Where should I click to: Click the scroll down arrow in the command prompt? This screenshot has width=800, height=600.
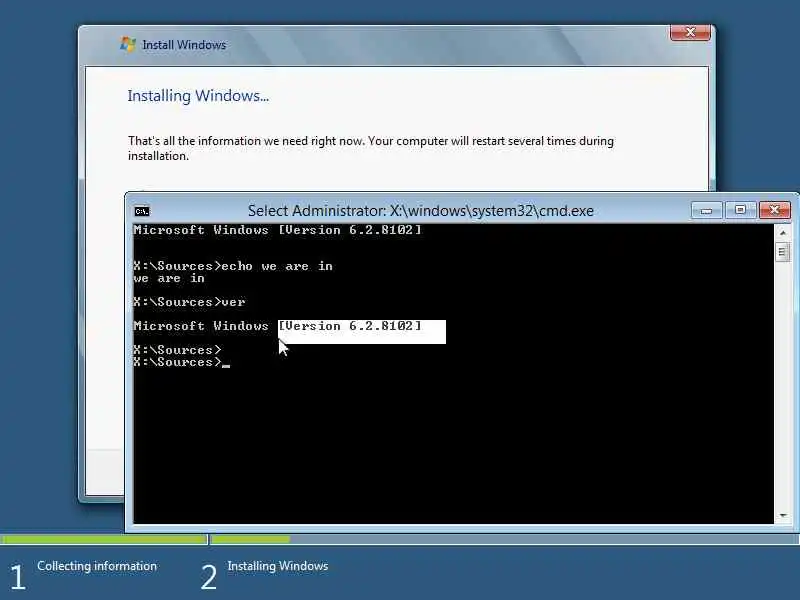coord(783,516)
